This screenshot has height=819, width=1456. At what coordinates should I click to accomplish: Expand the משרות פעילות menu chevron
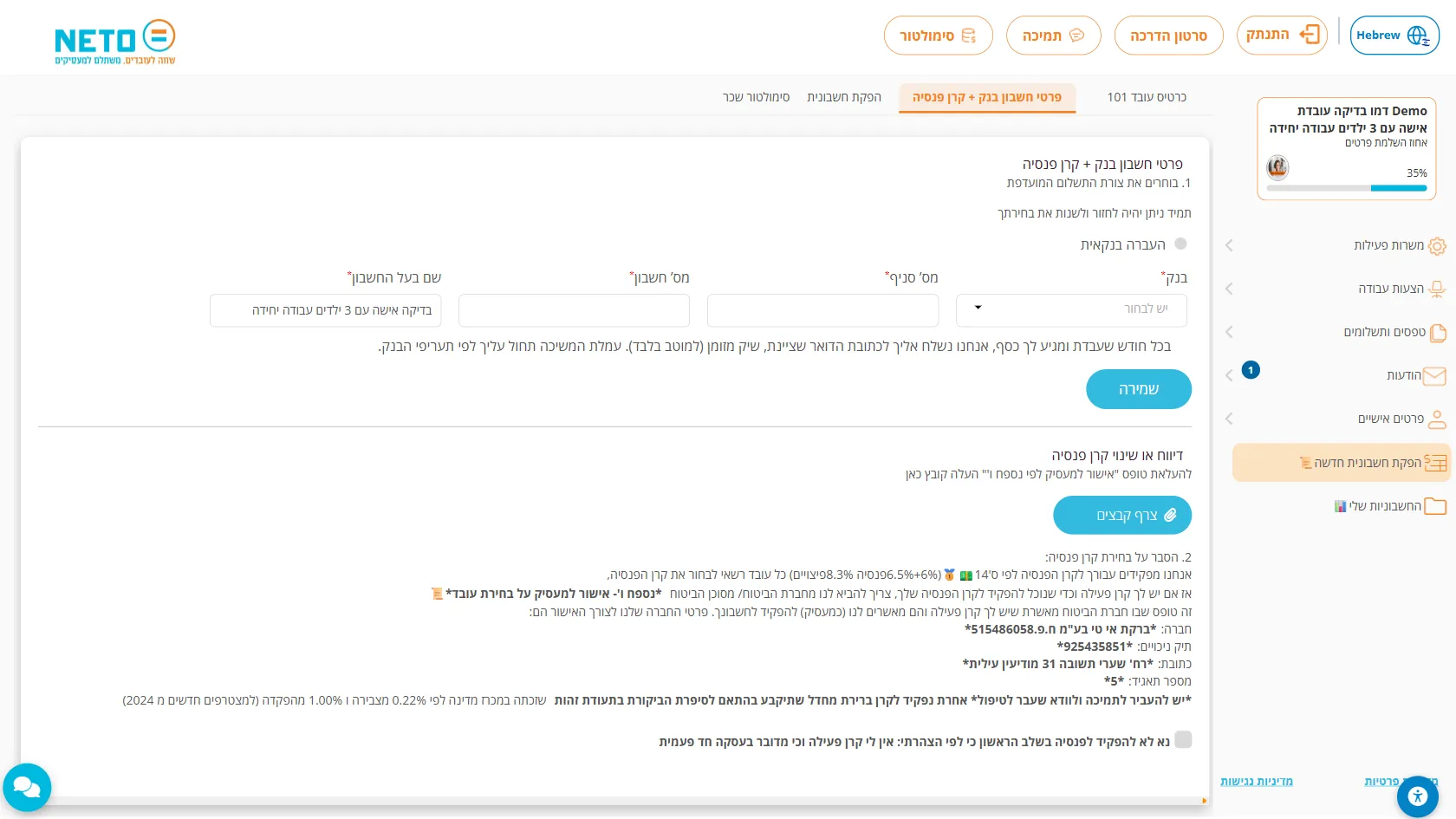(x=1229, y=245)
